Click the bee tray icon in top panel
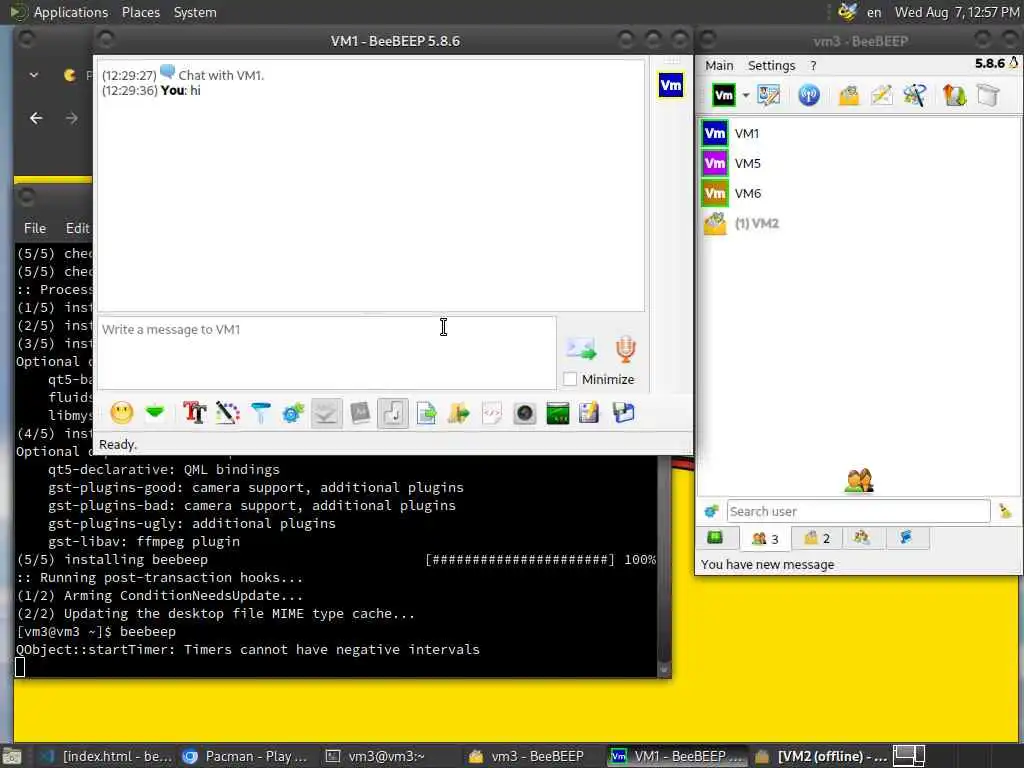Screen dimensions: 1024x768 coord(847,12)
